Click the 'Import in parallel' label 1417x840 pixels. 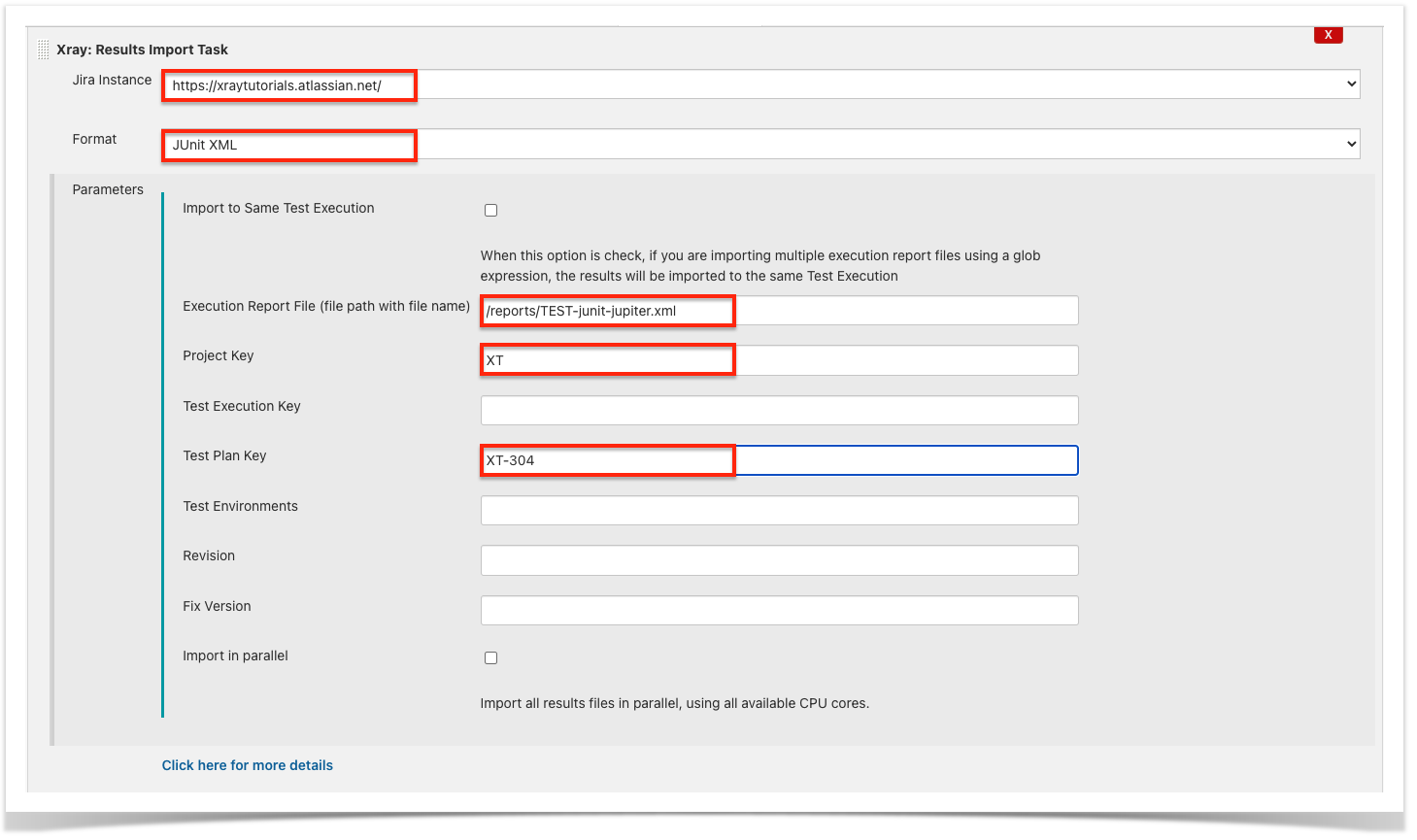[x=235, y=655]
